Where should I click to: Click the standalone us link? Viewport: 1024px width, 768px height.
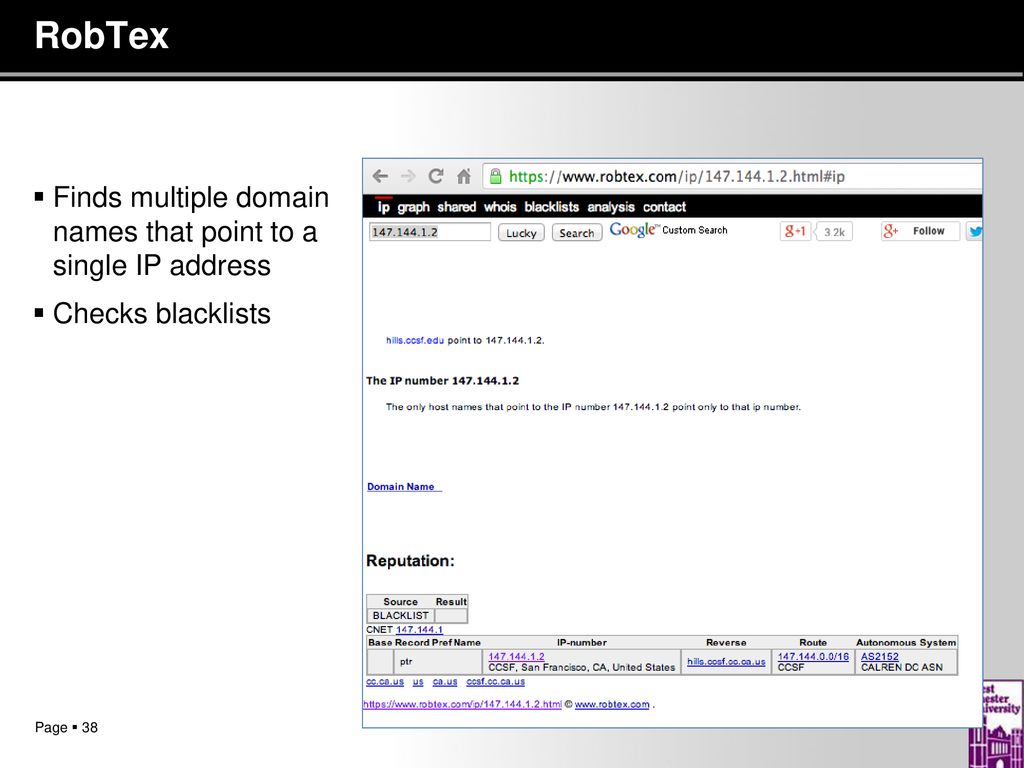(x=418, y=681)
